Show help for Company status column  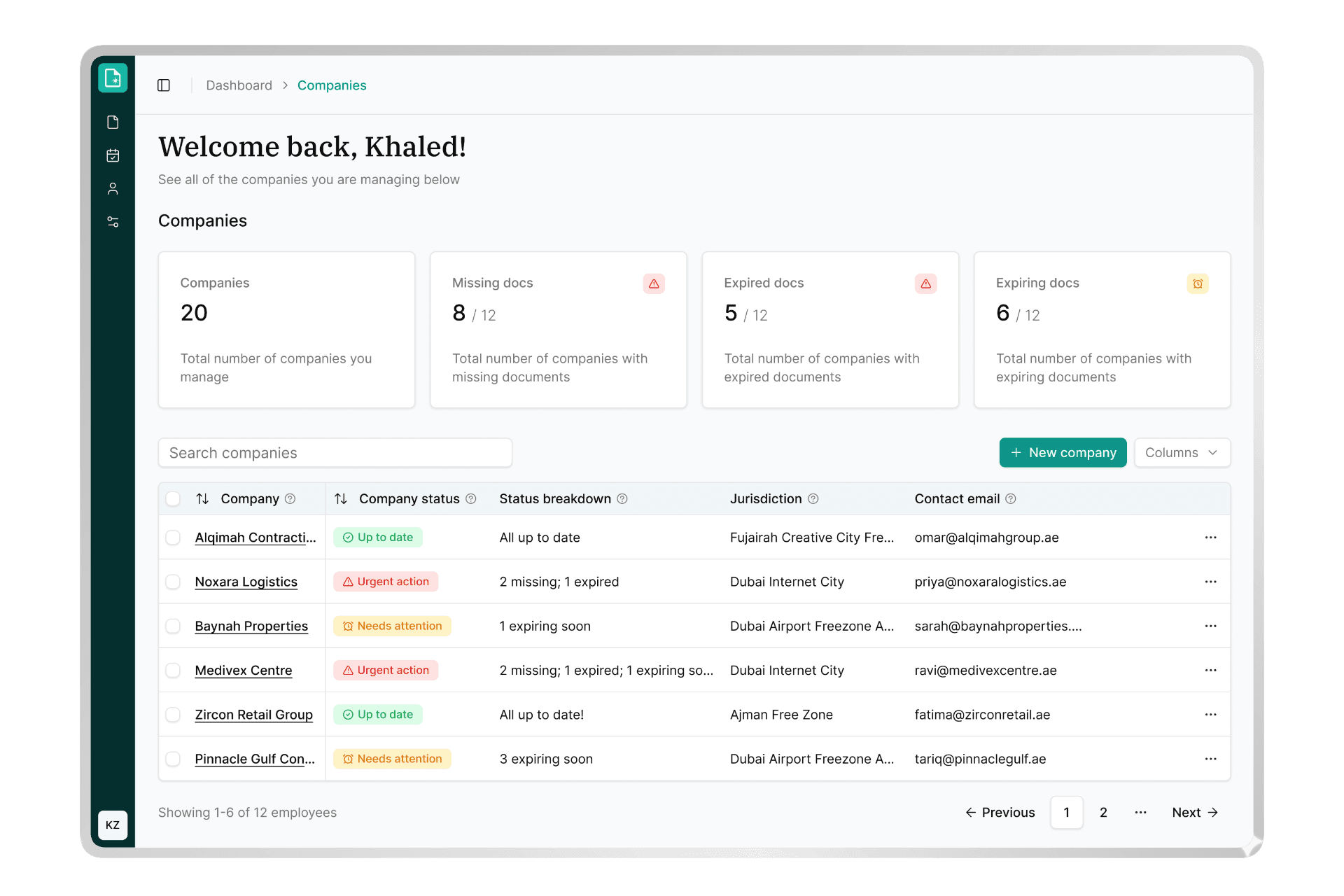point(471,498)
